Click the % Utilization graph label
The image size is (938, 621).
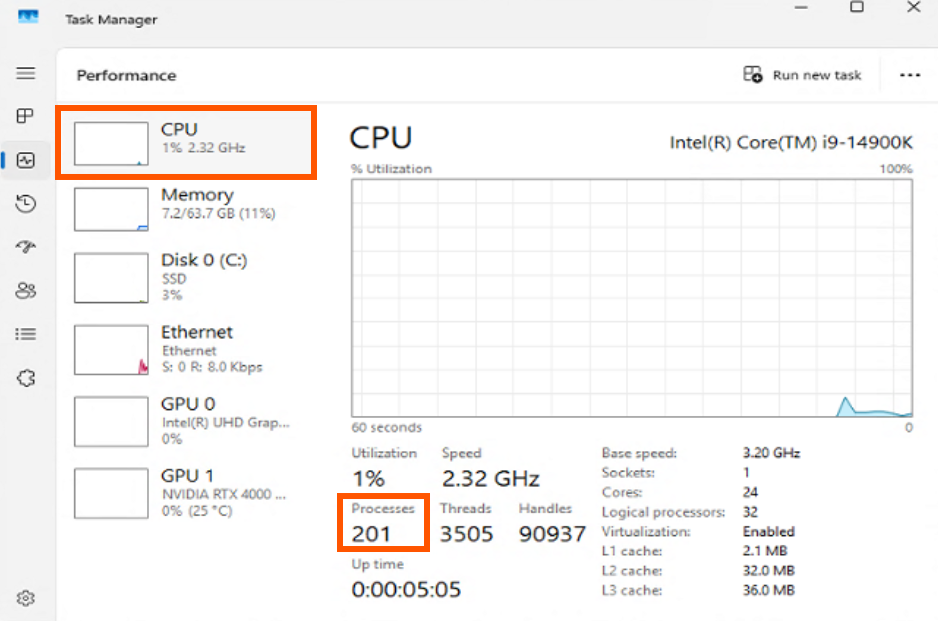(x=391, y=169)
